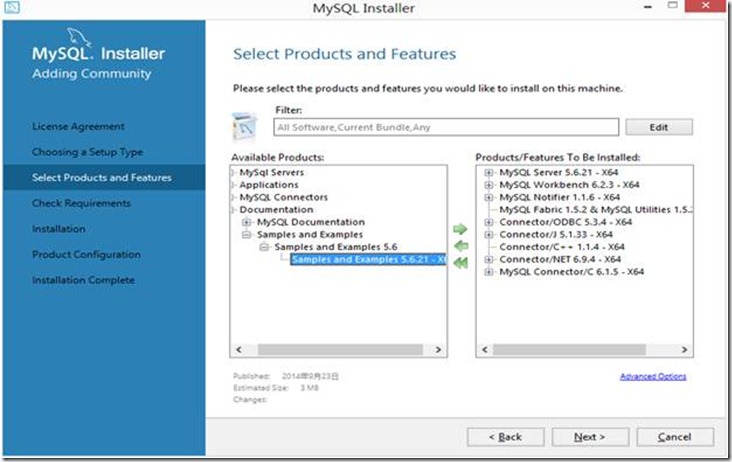
Task: Select MySQL Fabric 1.5.2 & MySQL Utilities item
Action: click(x=596, y=210)
